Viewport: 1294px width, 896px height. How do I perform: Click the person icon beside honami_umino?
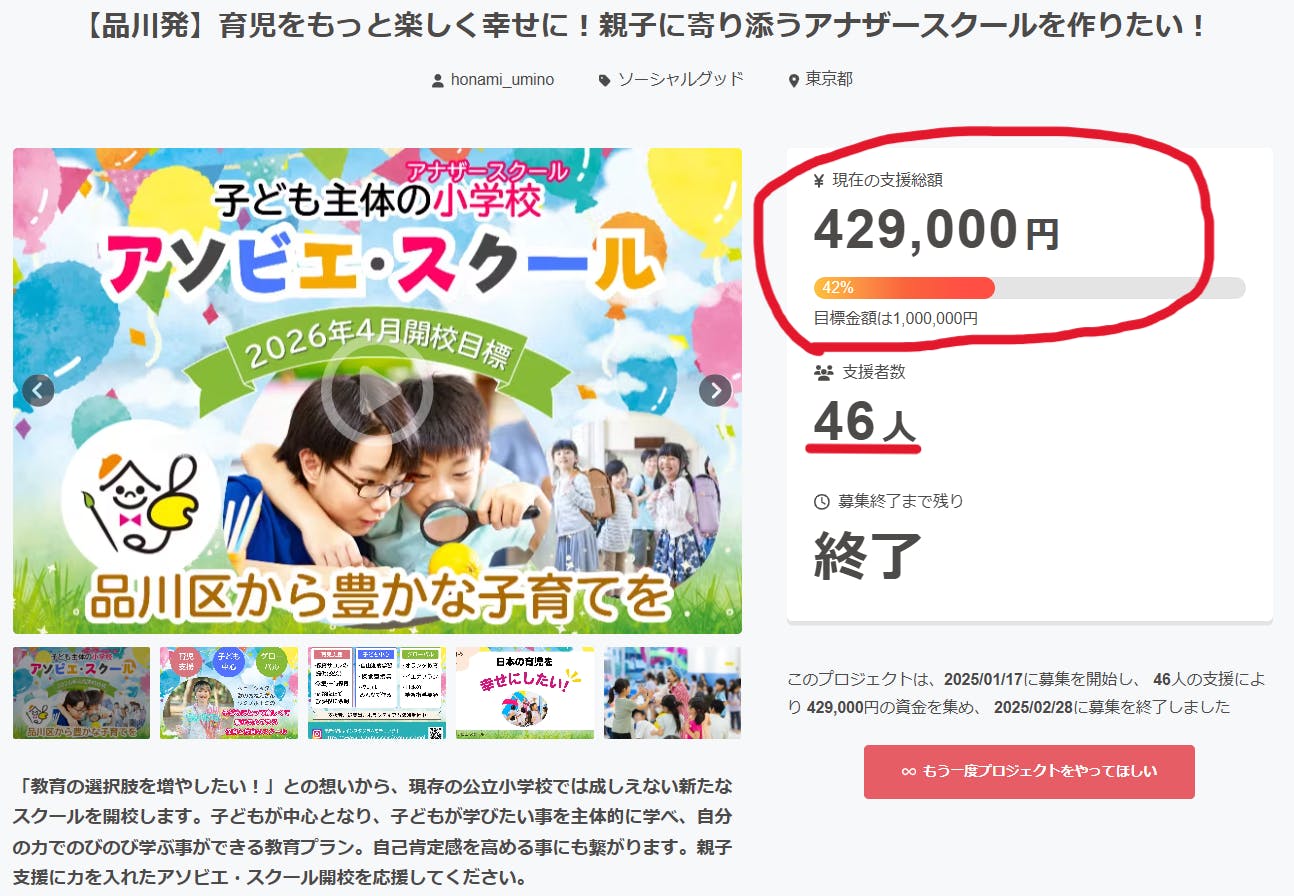[x=437, y=81]
